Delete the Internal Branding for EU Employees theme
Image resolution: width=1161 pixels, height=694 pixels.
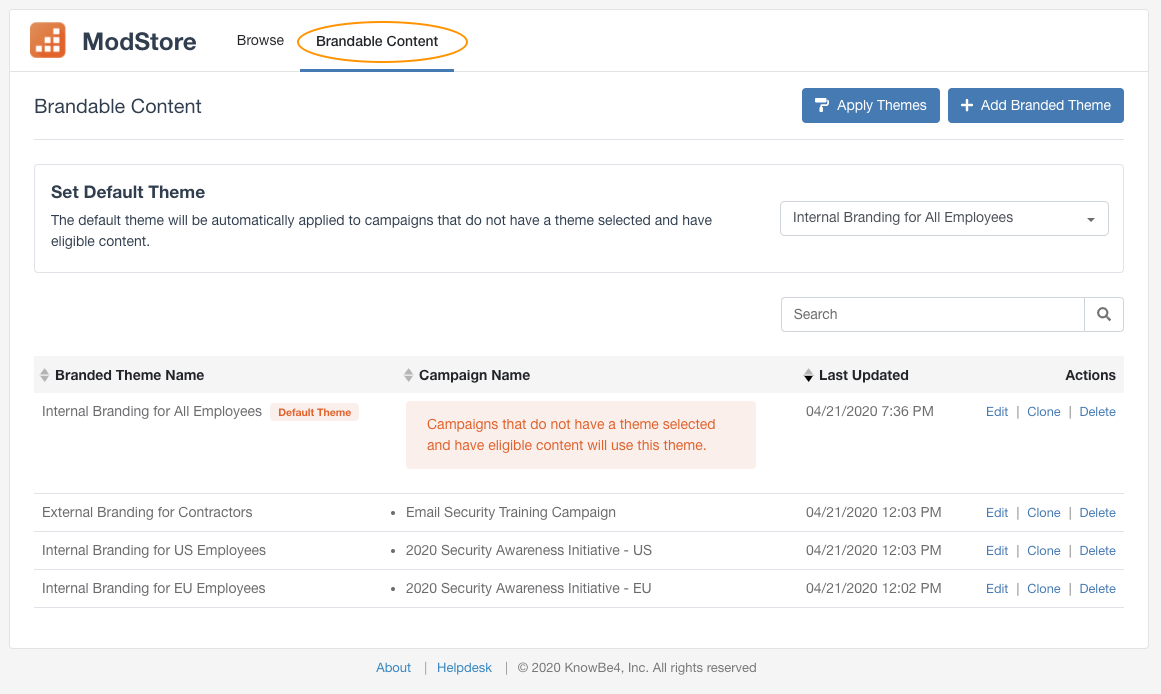point(1097,588)
